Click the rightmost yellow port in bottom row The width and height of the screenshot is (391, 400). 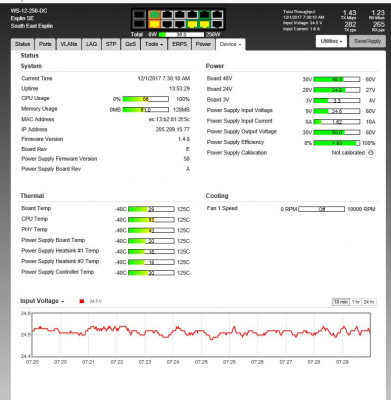tap(204, 24)
